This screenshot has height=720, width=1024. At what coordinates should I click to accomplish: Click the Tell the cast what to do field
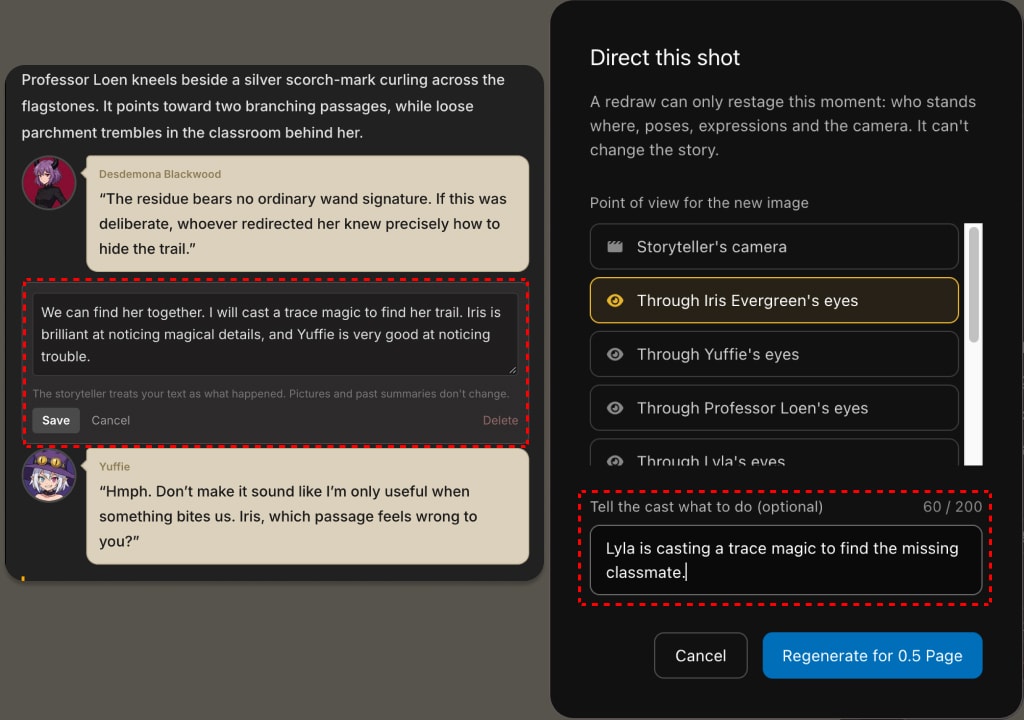coord(786,560)
